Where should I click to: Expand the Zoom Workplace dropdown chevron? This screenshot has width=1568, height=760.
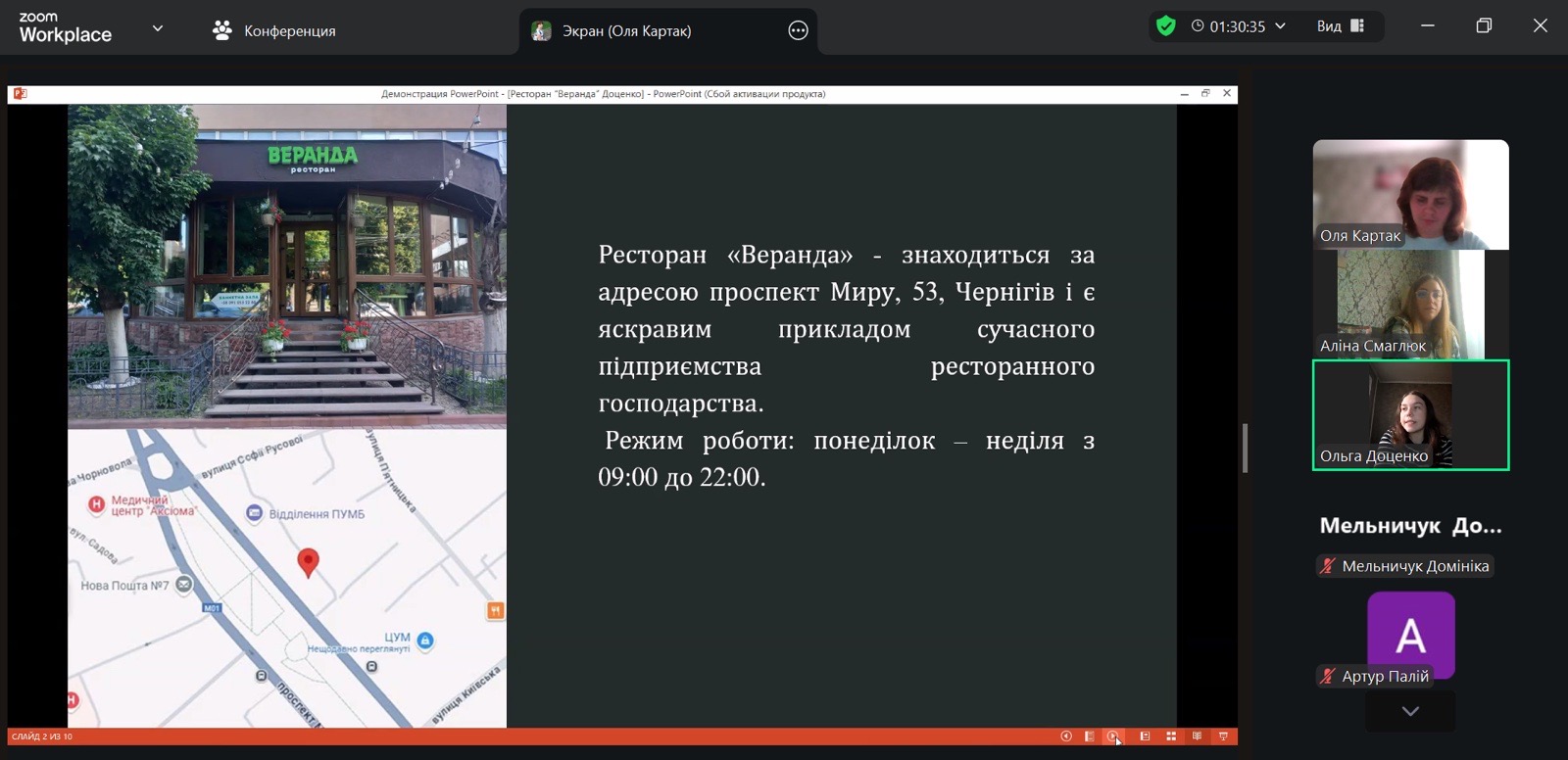[157, 28]
